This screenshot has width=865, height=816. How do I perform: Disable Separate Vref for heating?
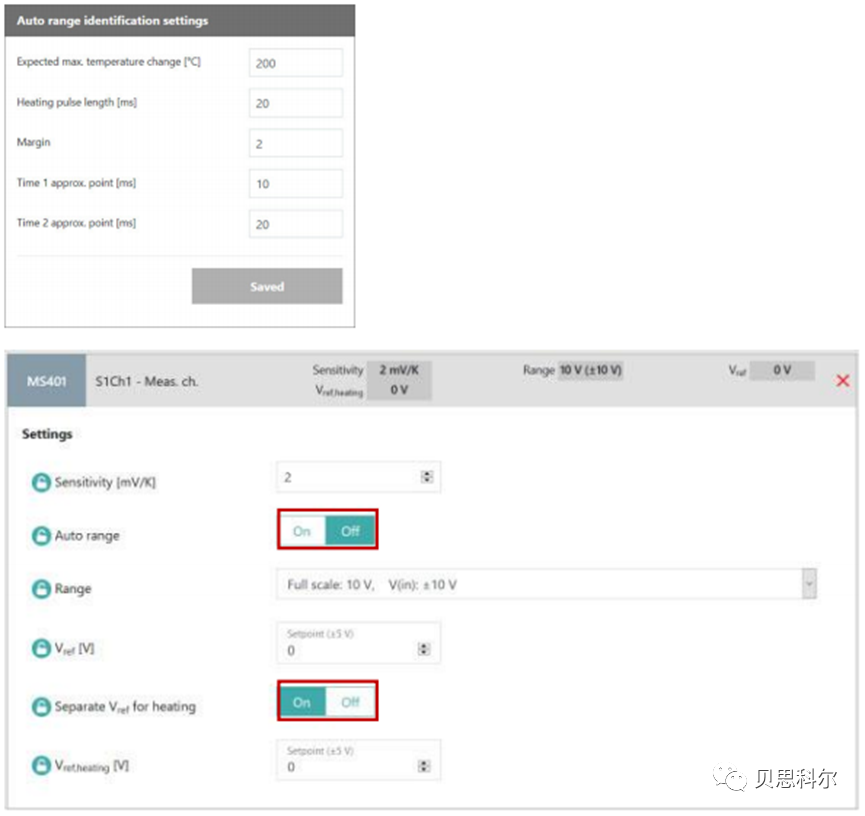(352, 702)
